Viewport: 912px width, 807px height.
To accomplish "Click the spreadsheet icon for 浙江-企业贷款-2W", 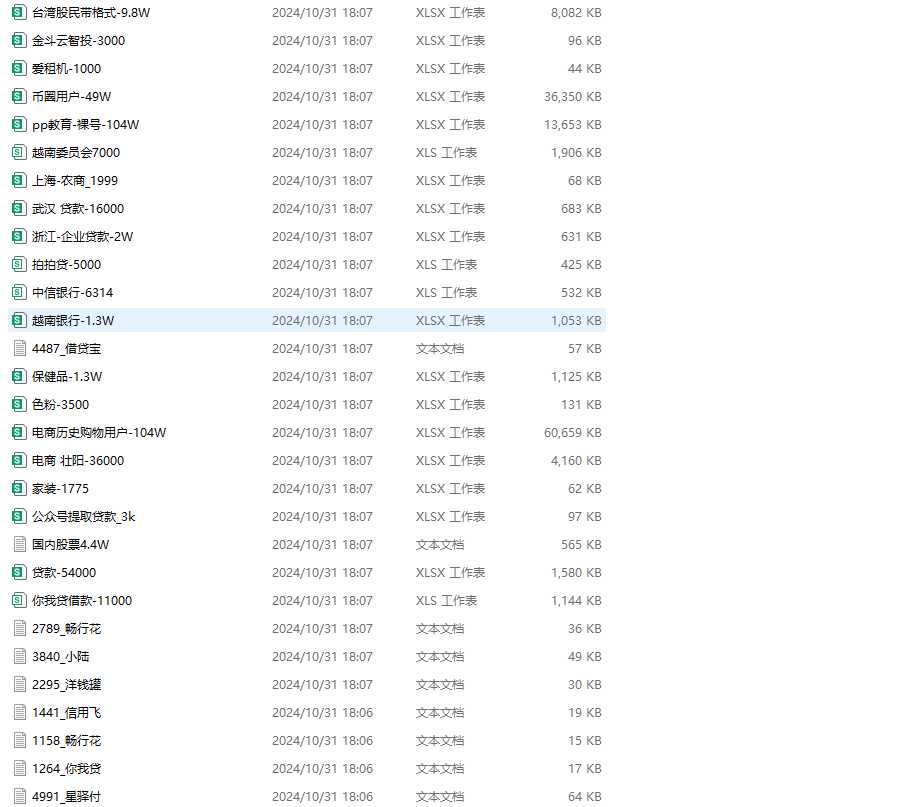I will pyautogui.click(x=19, y=236).
